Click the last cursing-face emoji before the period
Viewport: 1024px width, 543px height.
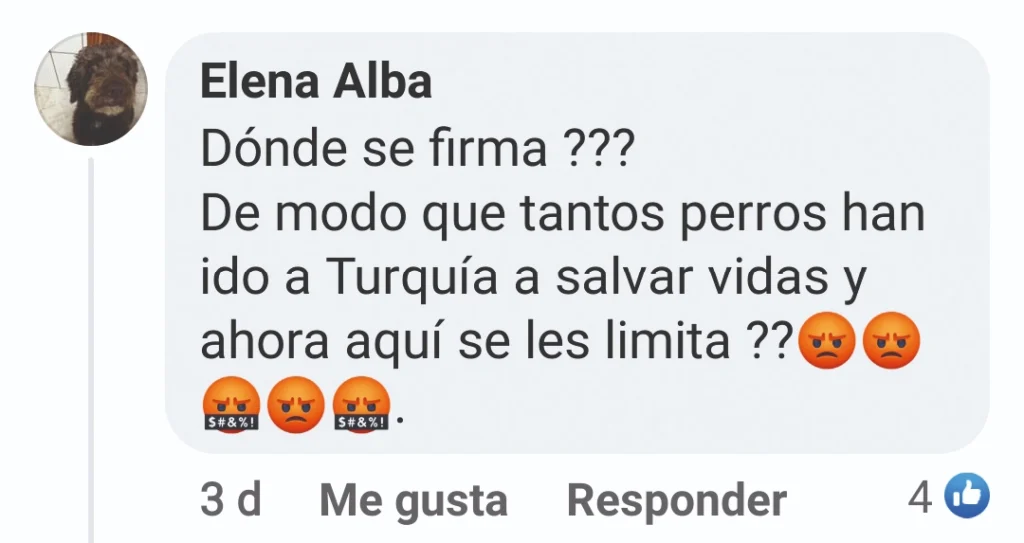[x=361, y=404]
